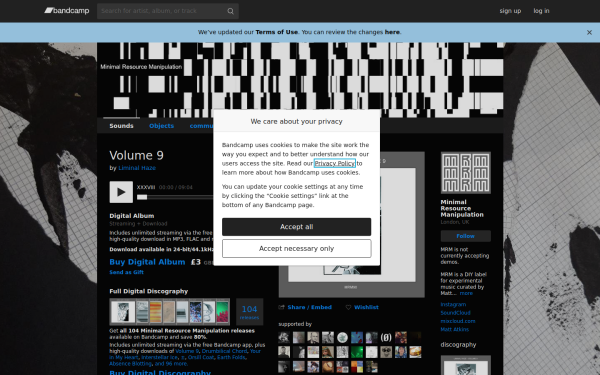Click Share / Embed link

(x=310, y=307)
